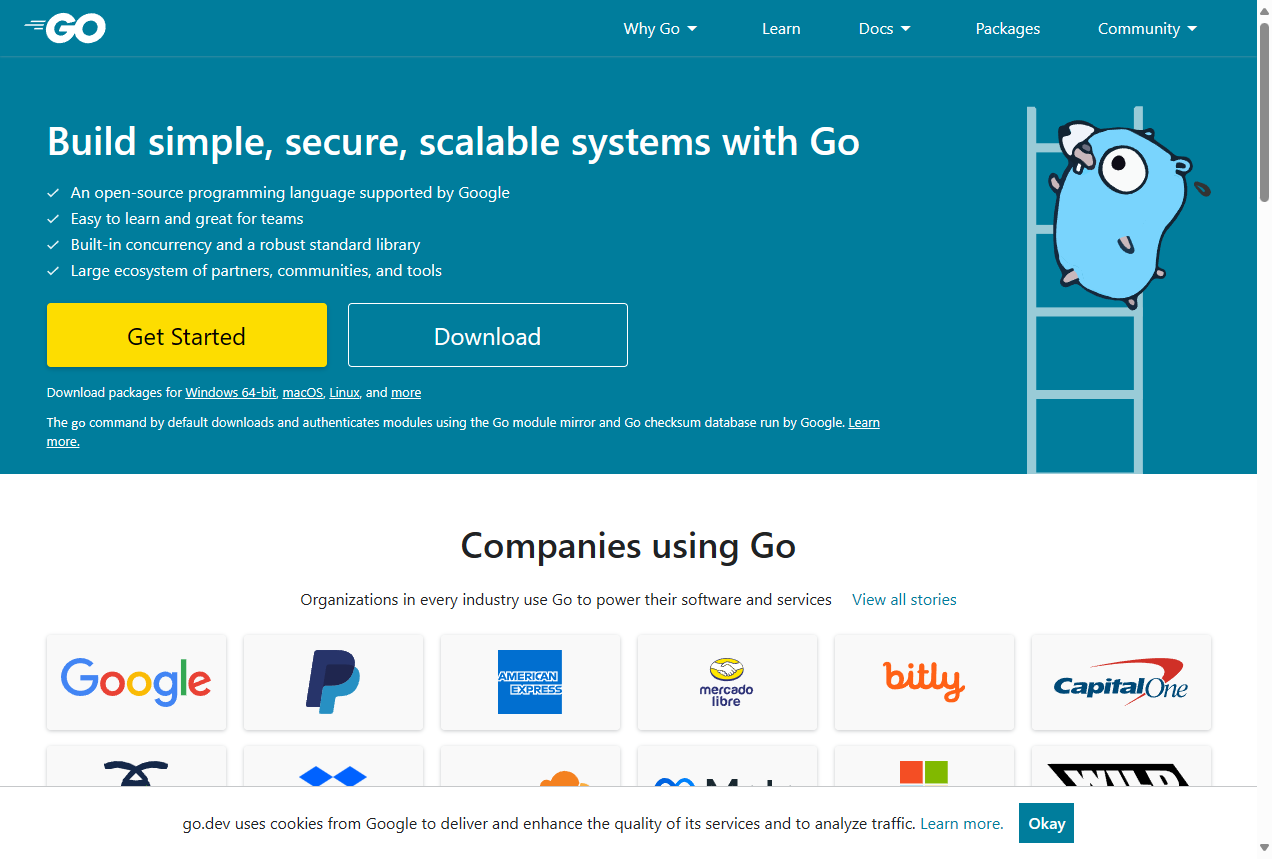Open the Capital One logo card
Viewport: 1272px width, 859px height.
(x=1121, y=682)
